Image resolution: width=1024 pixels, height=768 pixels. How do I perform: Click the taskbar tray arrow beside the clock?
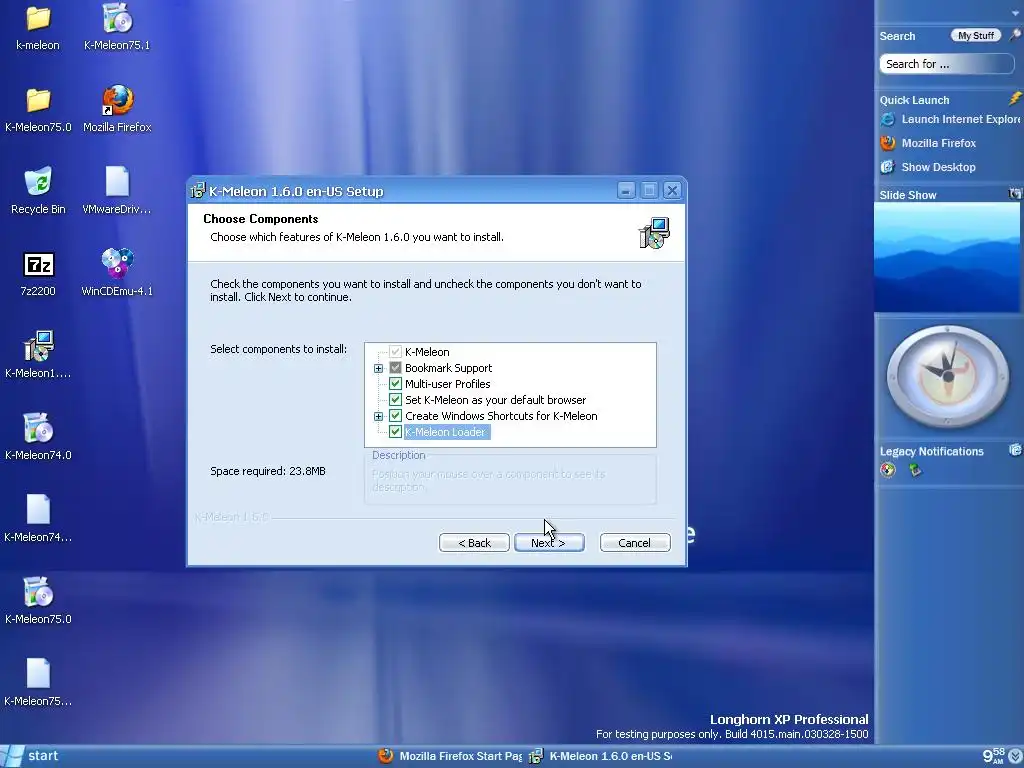click(1016, 756)
